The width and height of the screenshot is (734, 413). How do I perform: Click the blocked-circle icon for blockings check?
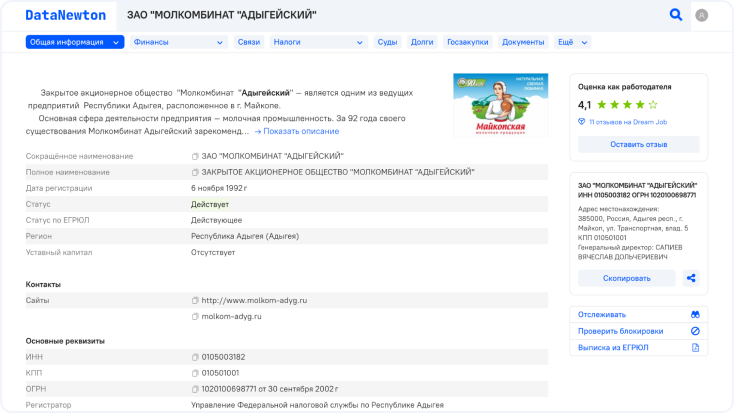695,331
